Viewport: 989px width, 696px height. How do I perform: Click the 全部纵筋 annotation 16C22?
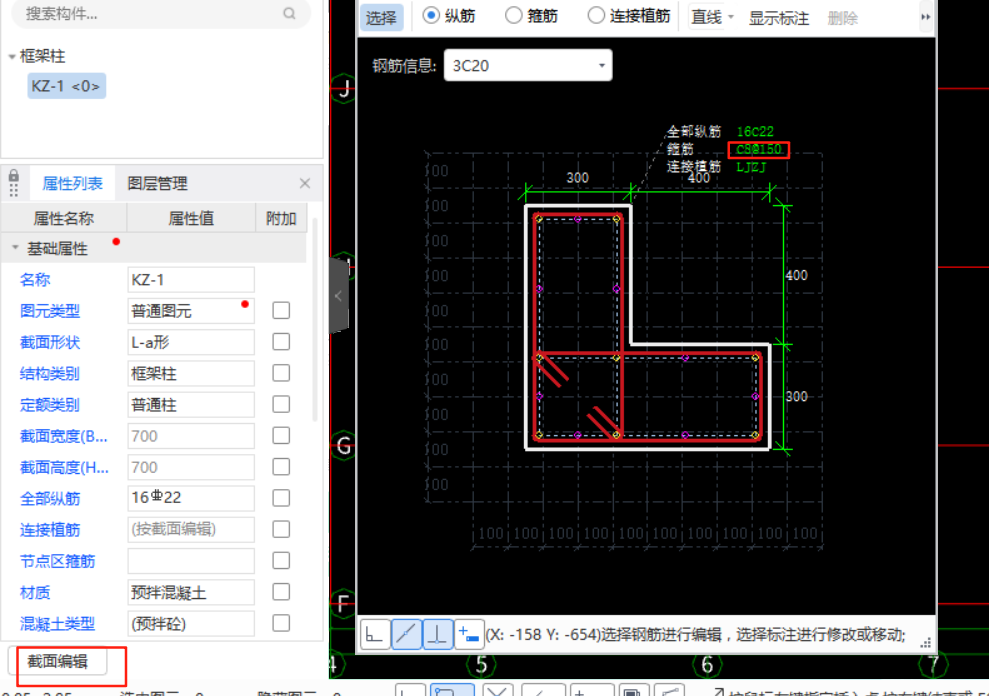coord(755,131)
